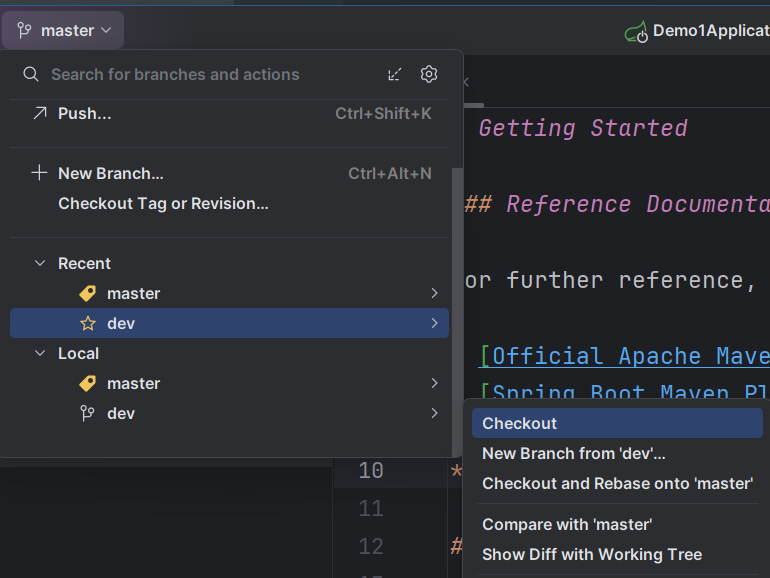Select Checkout and Rebase onto 'master'
770x578 pixels.
[617, 483]
